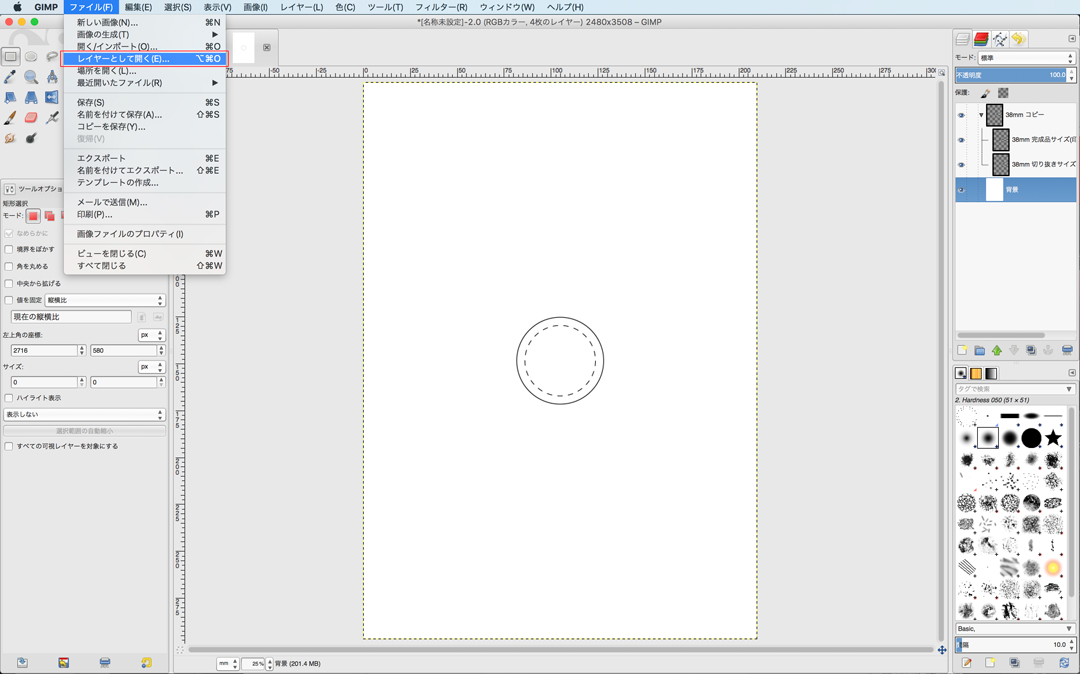The height and width of the screenshot is (674, 1080).
Task: Open the layer モード dropdown
Action: pyautogui.click(x=1025, y=58)
